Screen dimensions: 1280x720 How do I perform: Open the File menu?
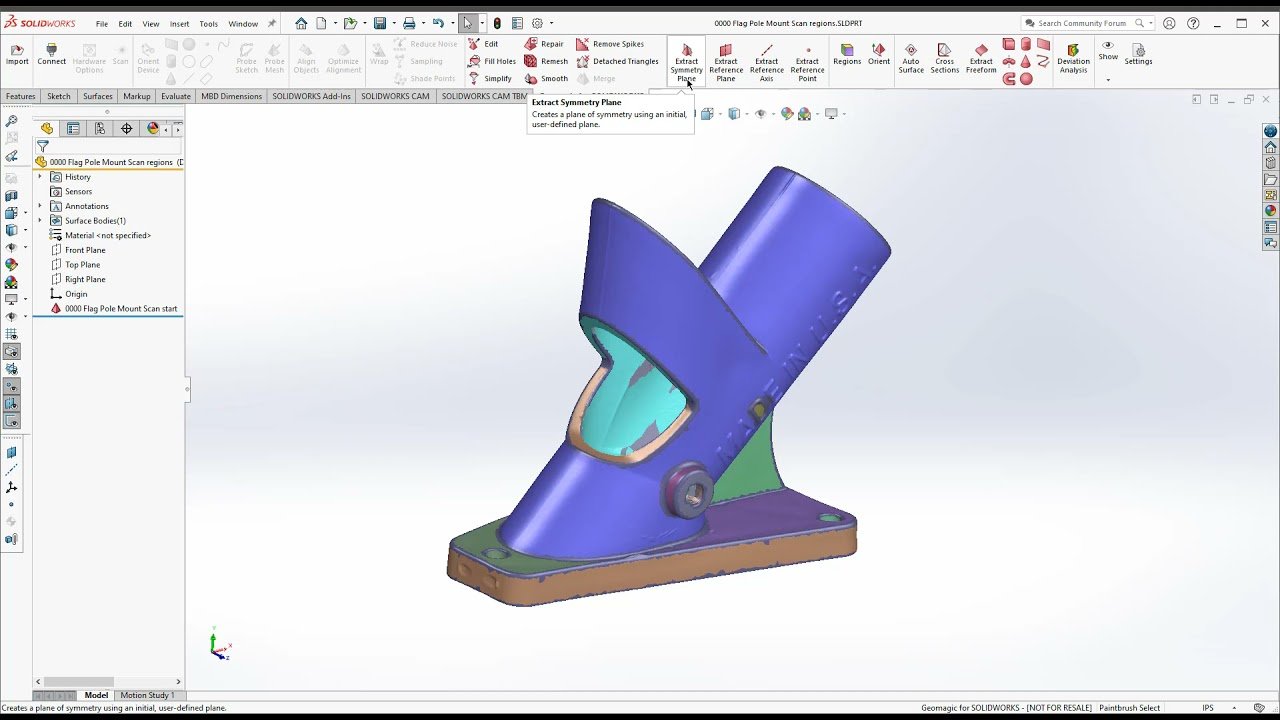pos(102,24)
